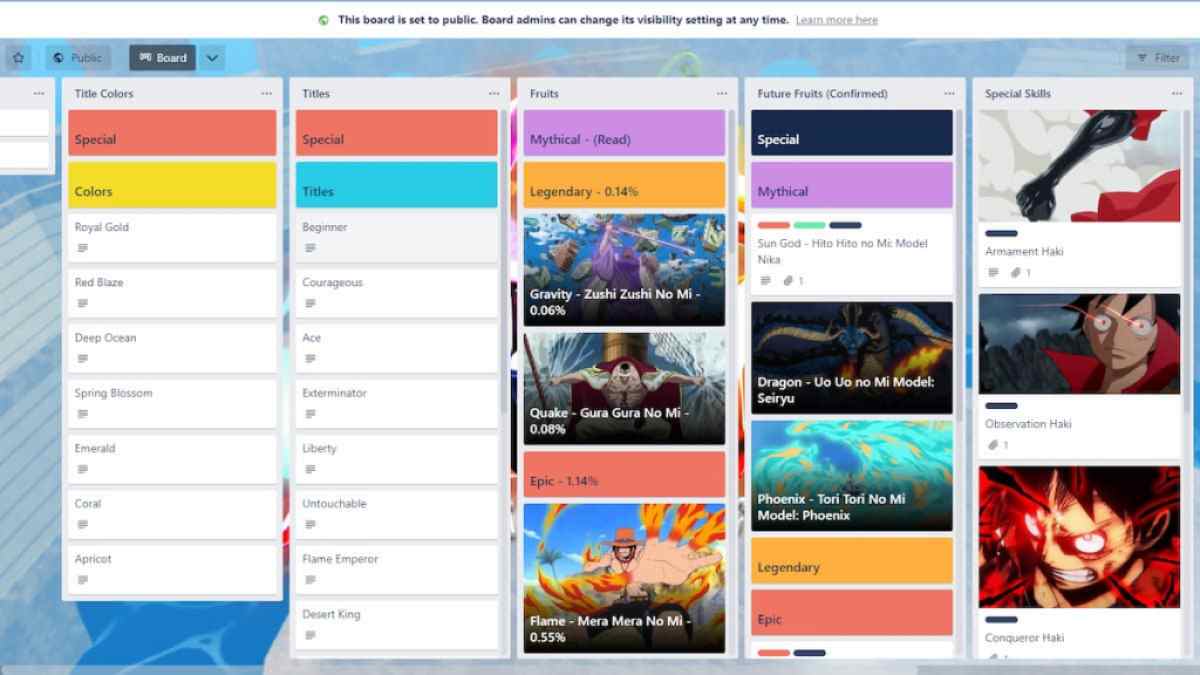Image resolution: width=1200 pixels, height=675 pixels.
Task: Open the Apricot card
Action: (172, 570)
